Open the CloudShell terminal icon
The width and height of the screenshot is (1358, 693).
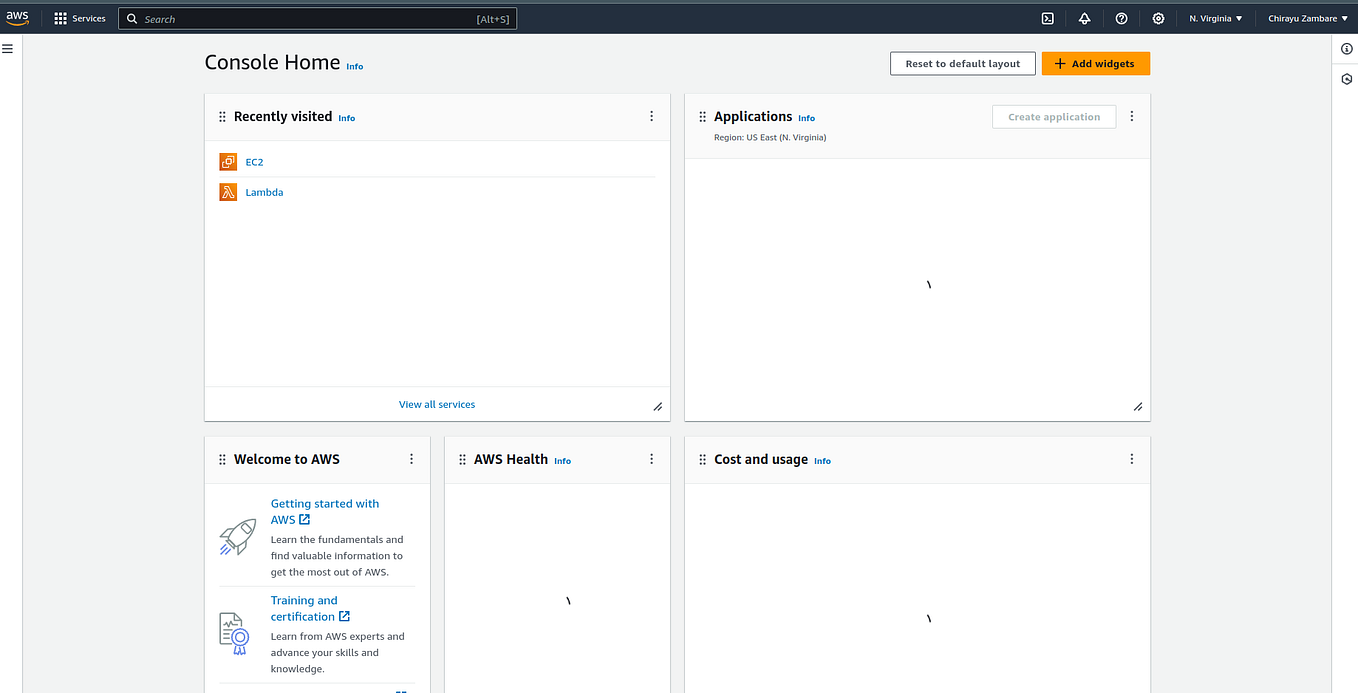pyautogui.click(x=1047, y=18)
